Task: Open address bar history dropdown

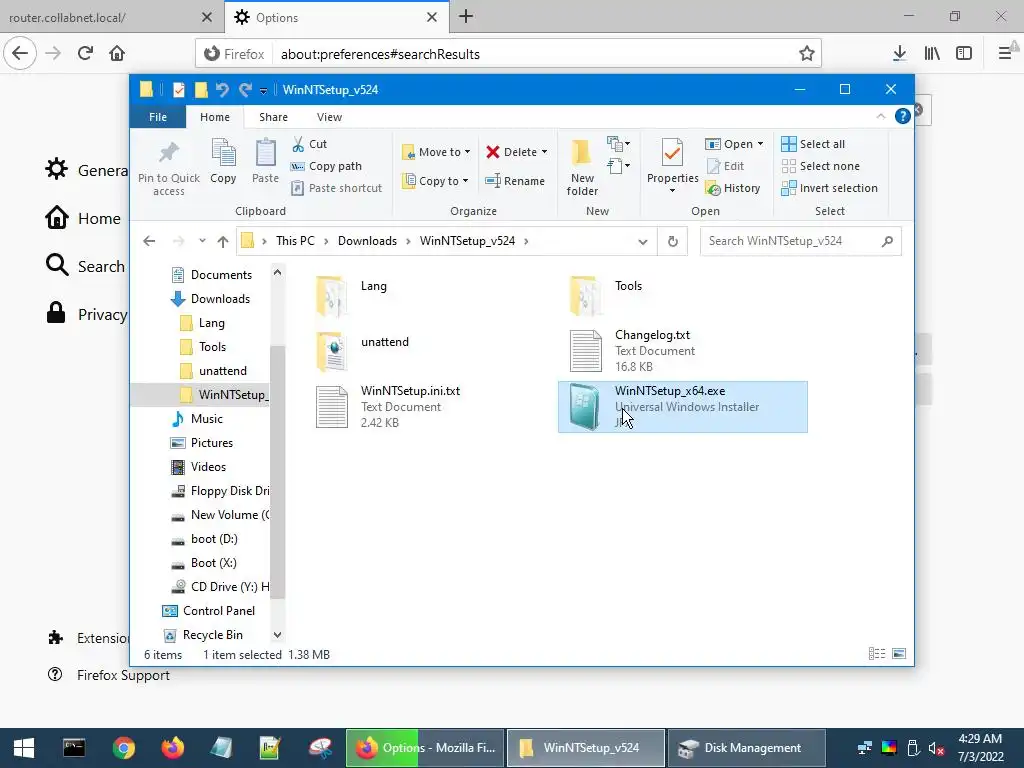Action: coord(643,242)
